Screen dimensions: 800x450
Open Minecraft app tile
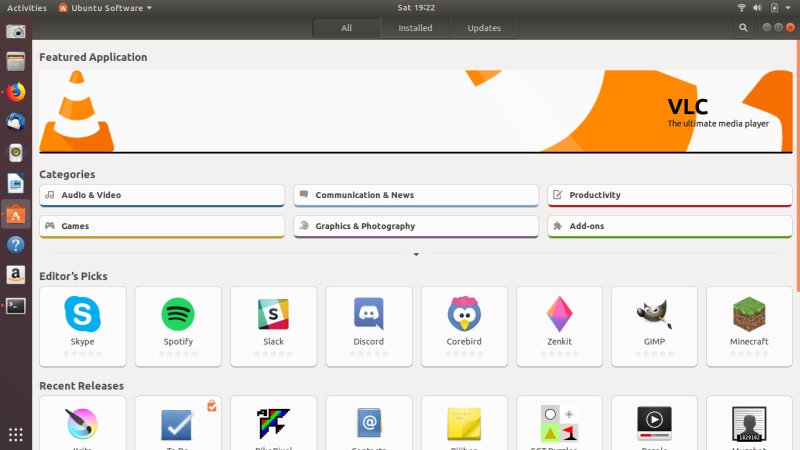tap(749, 326)
